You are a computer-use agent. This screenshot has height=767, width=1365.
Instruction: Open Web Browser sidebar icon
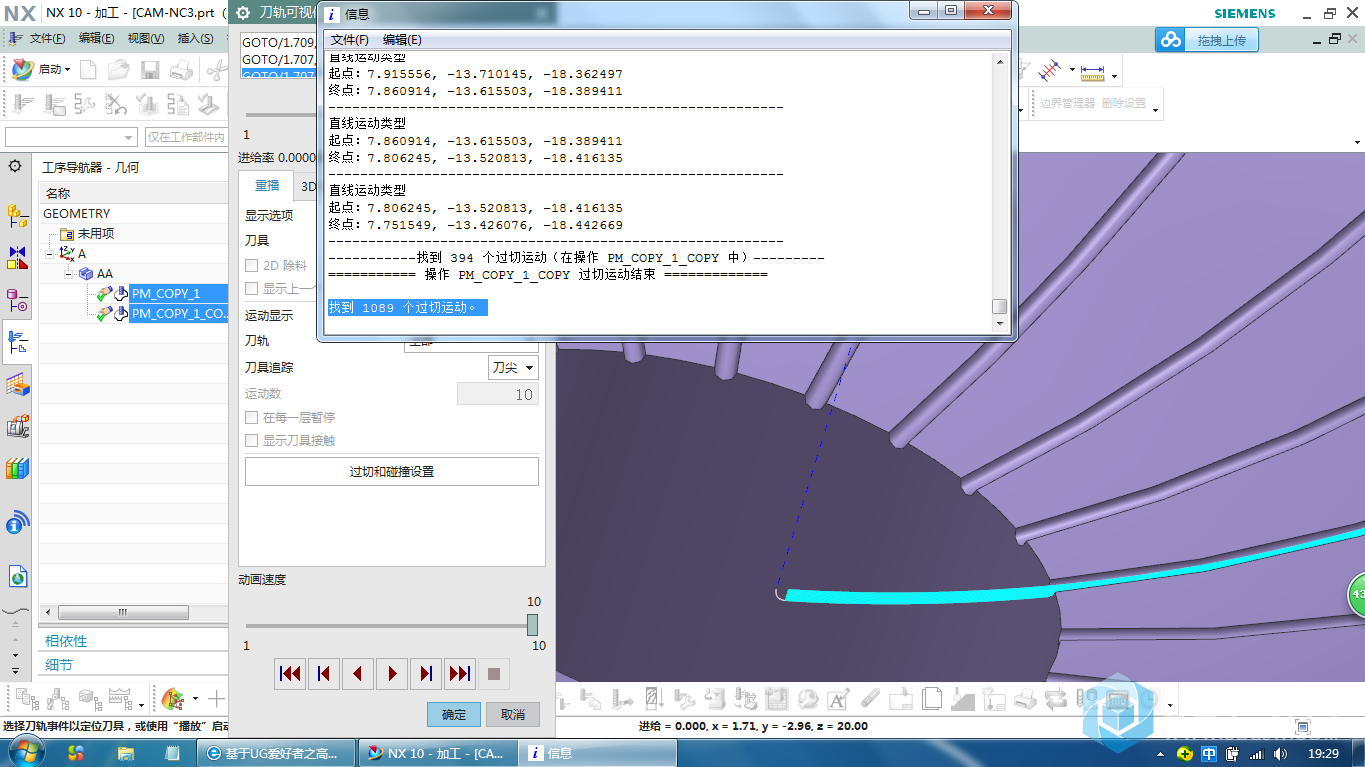click(x=17, y=576)
